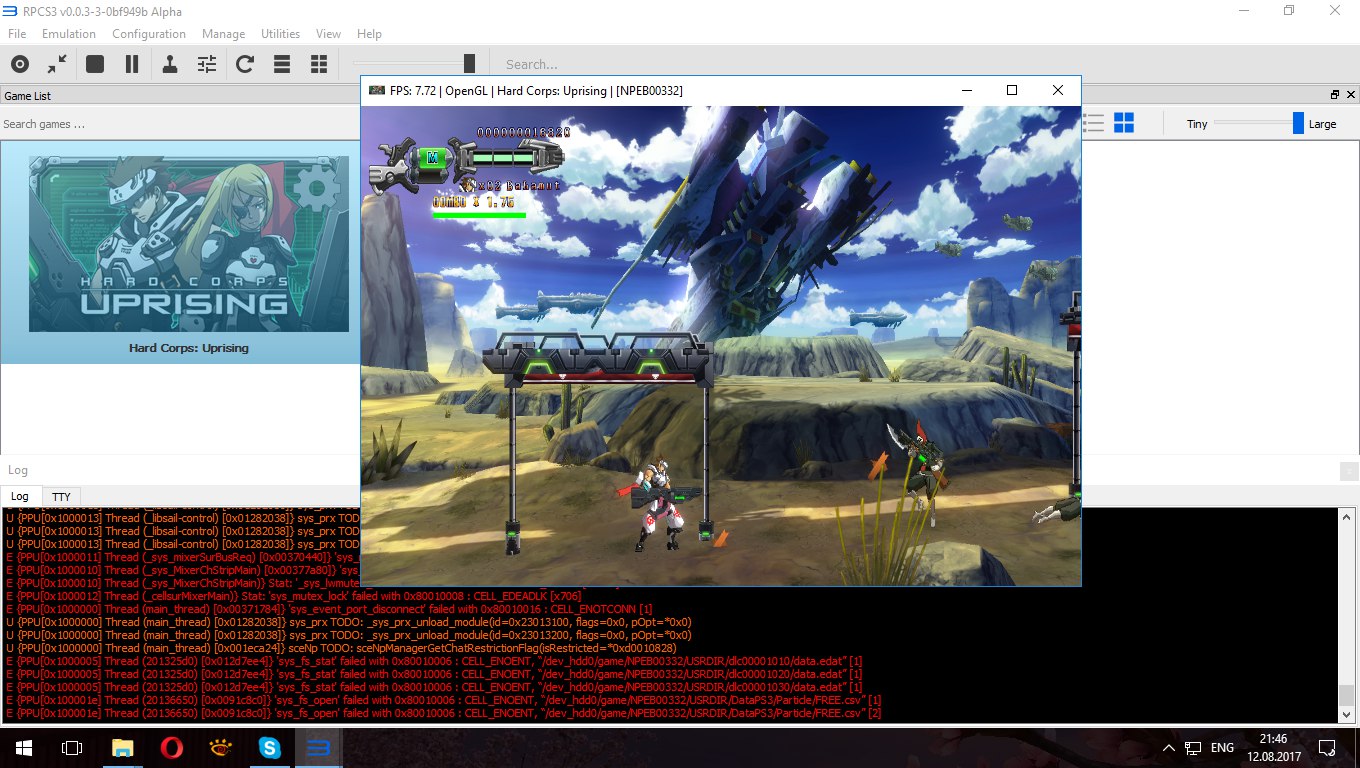Open the Configuration menu
The width and height of the screenshot is (1360, 768).
(149, 34)
